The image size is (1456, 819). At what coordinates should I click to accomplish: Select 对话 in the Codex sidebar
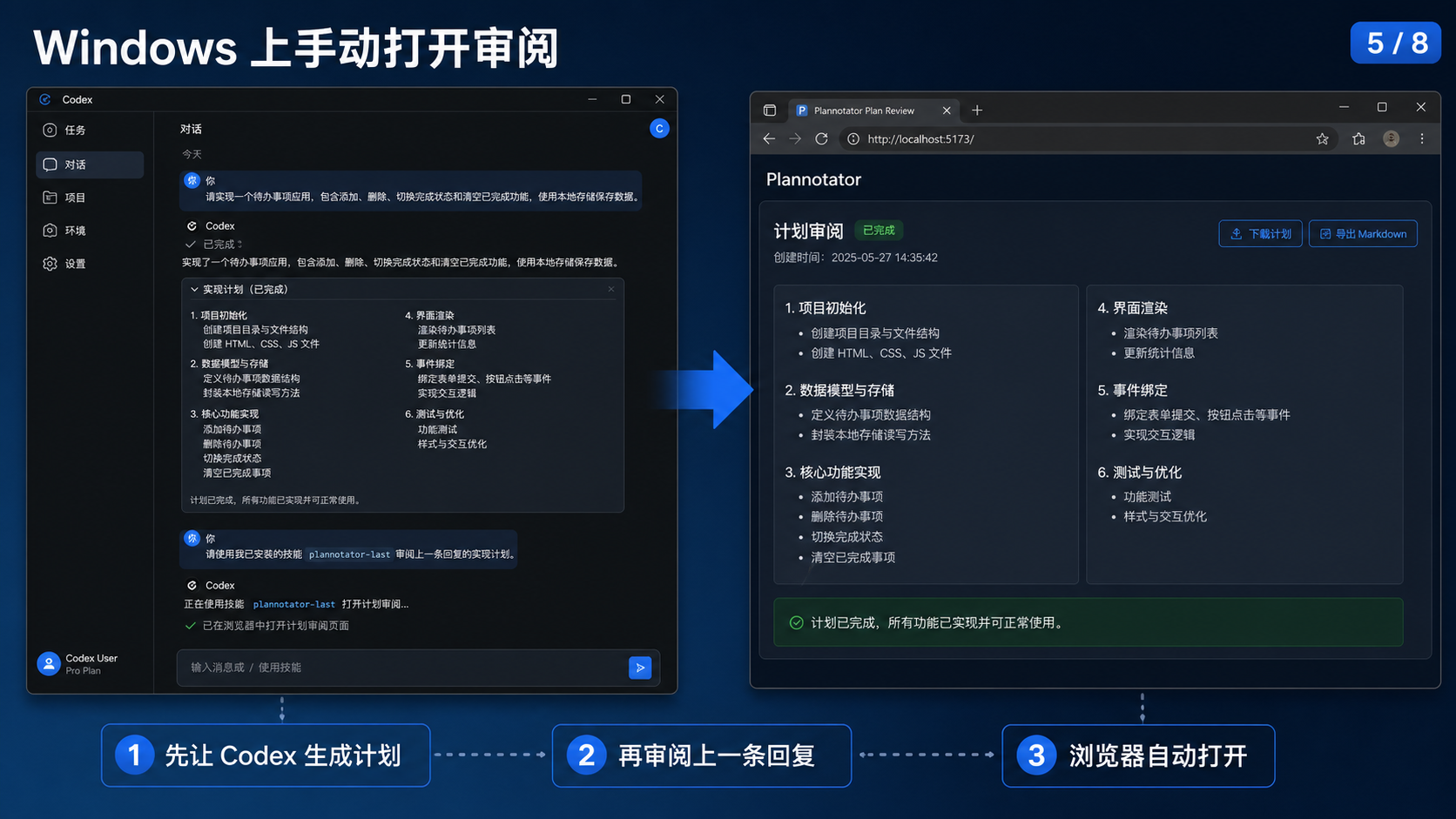[90, 164]
